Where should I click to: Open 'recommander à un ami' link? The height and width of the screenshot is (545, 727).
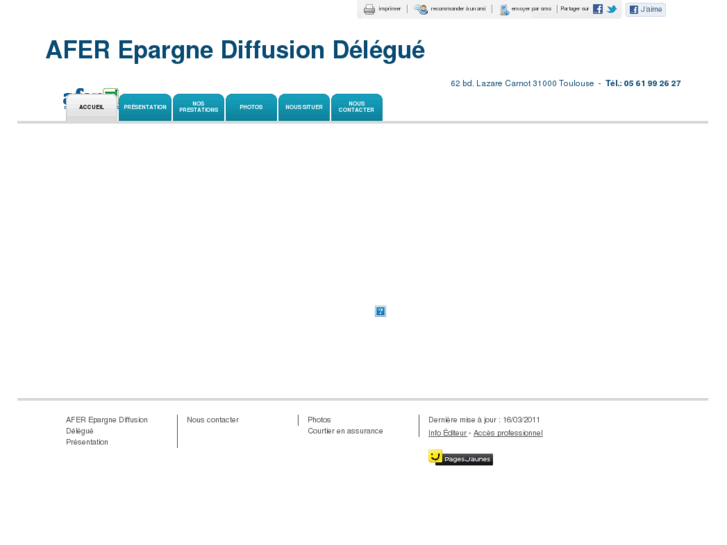458,9
